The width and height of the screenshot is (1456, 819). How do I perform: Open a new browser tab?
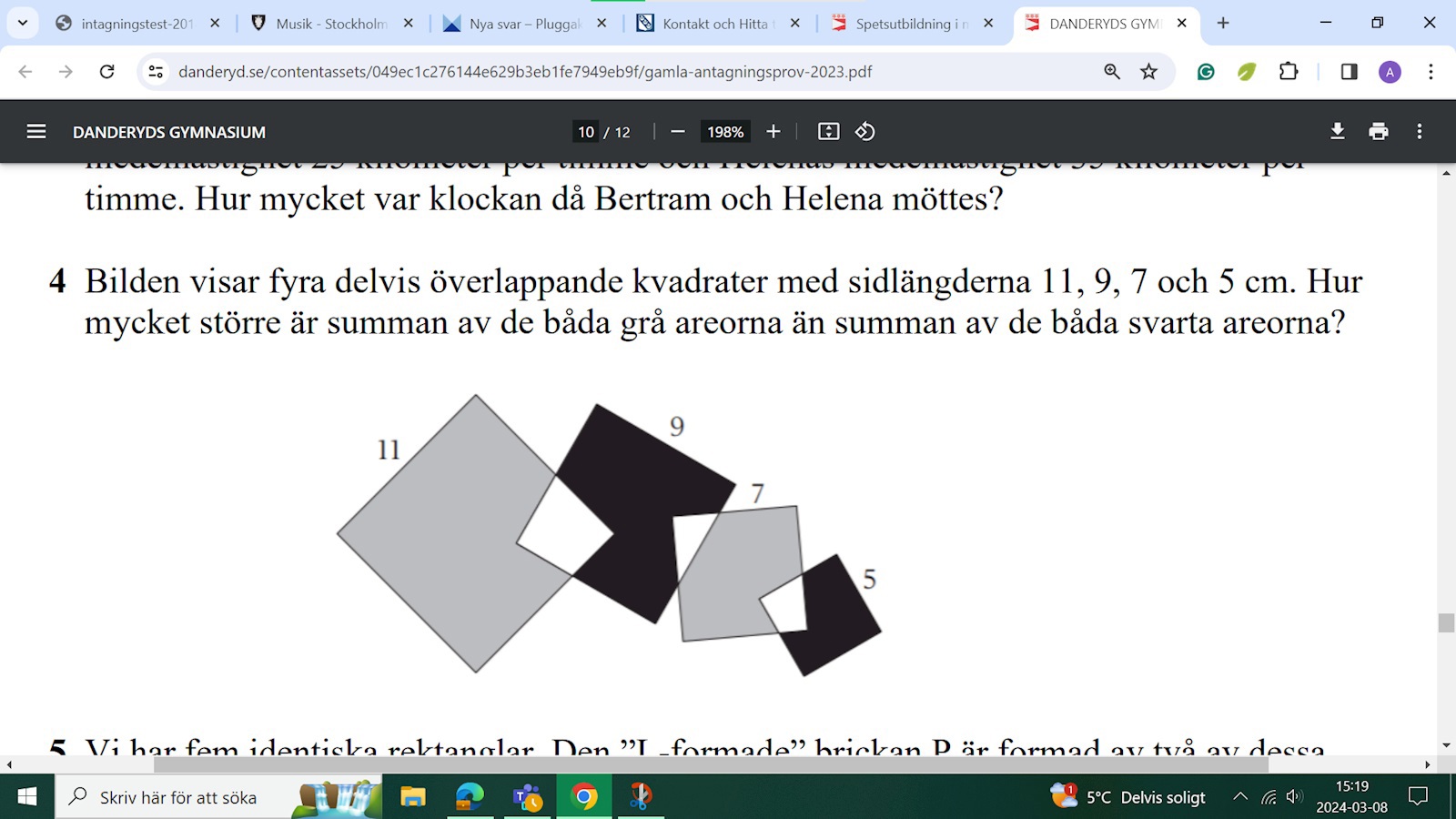click(x=1223, y=24)
